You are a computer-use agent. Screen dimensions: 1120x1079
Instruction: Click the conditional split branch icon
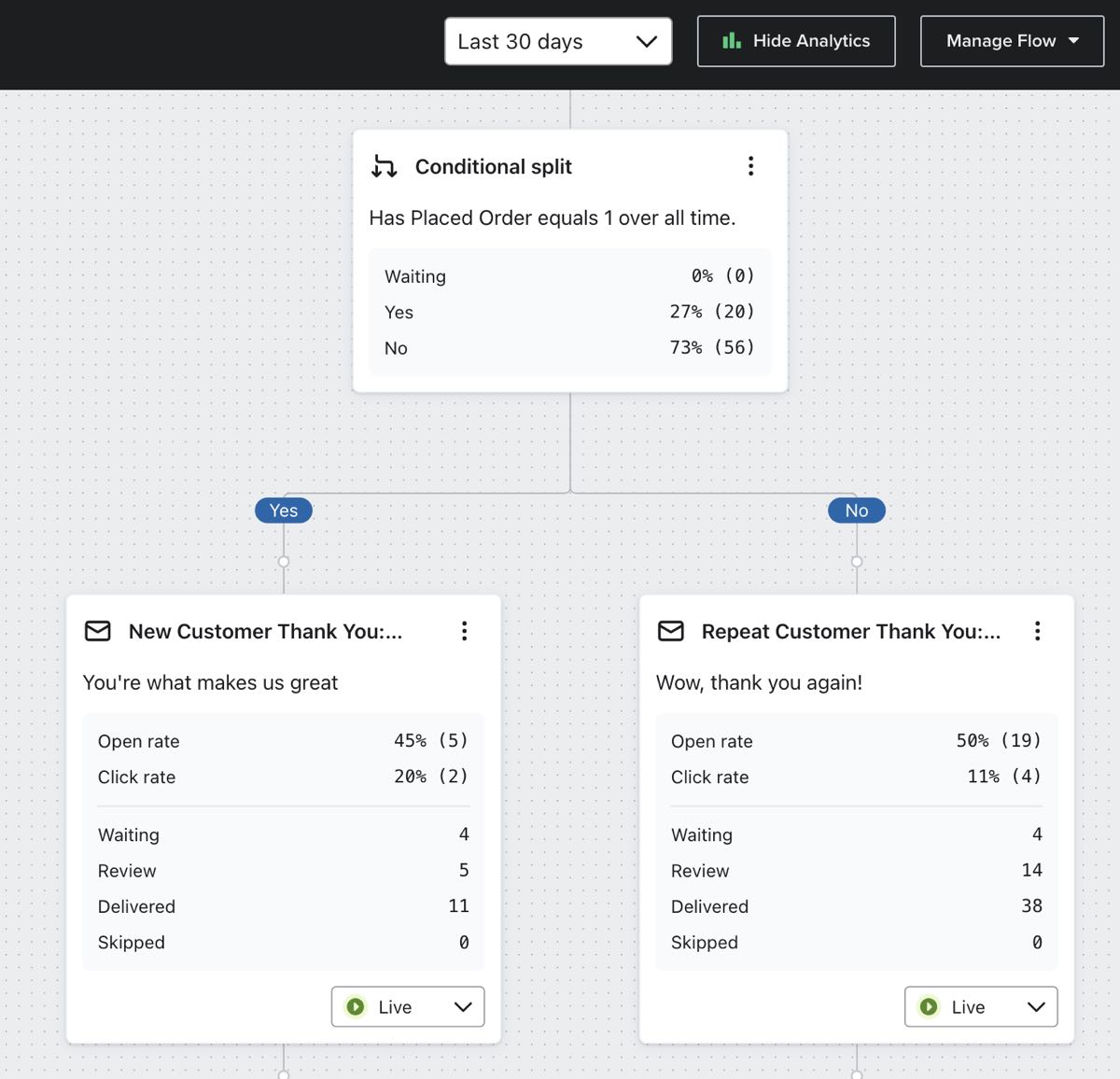pos(384,166)
